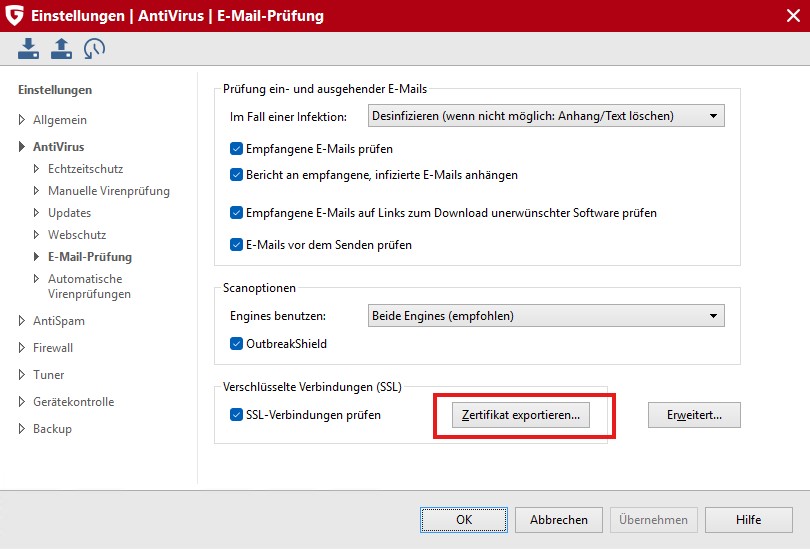Open Webschutz settings entry
The image size is (810, 549).
coord(77,235)
